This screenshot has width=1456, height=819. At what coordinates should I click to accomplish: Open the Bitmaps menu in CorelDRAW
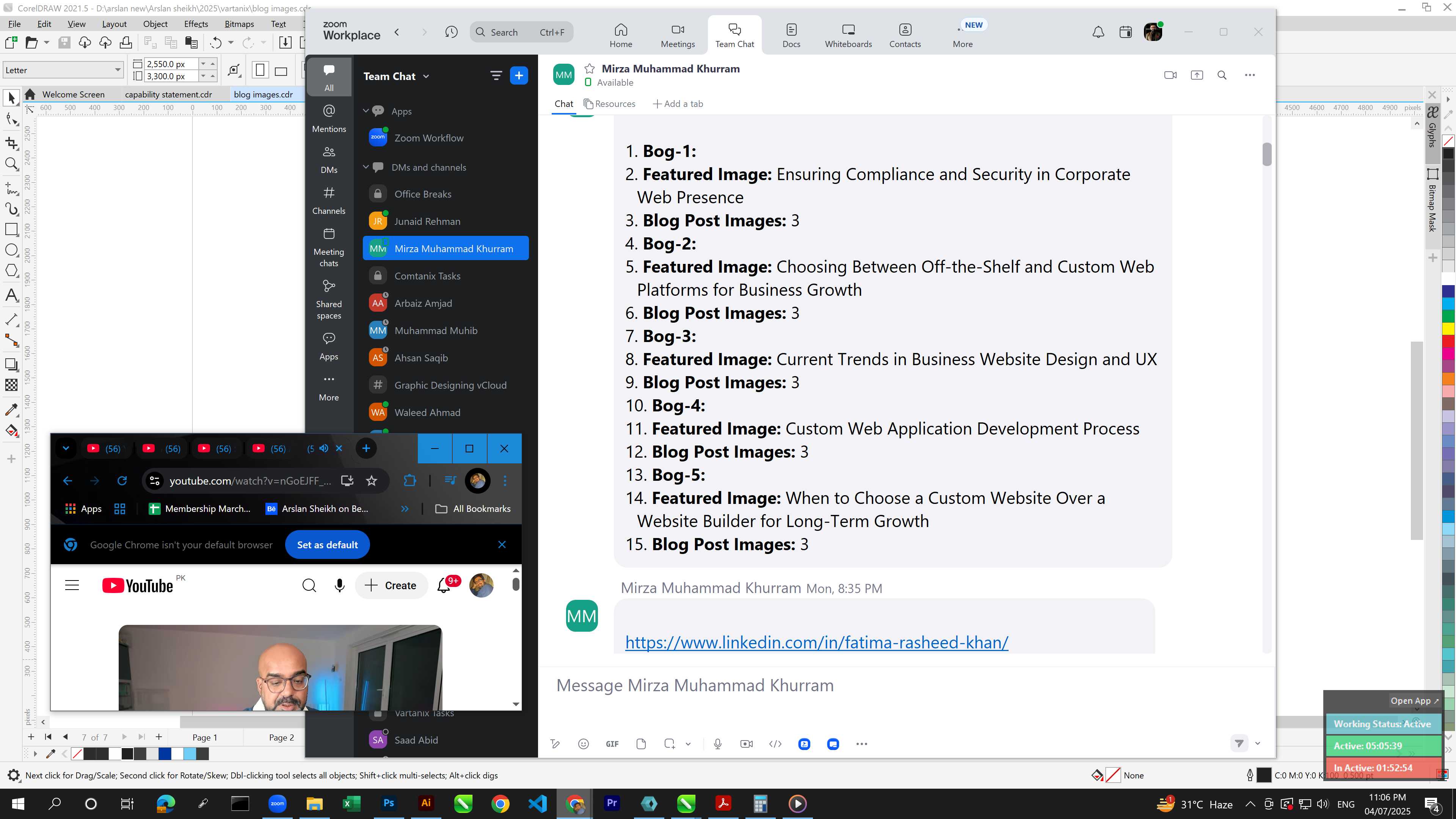point(239,24)
